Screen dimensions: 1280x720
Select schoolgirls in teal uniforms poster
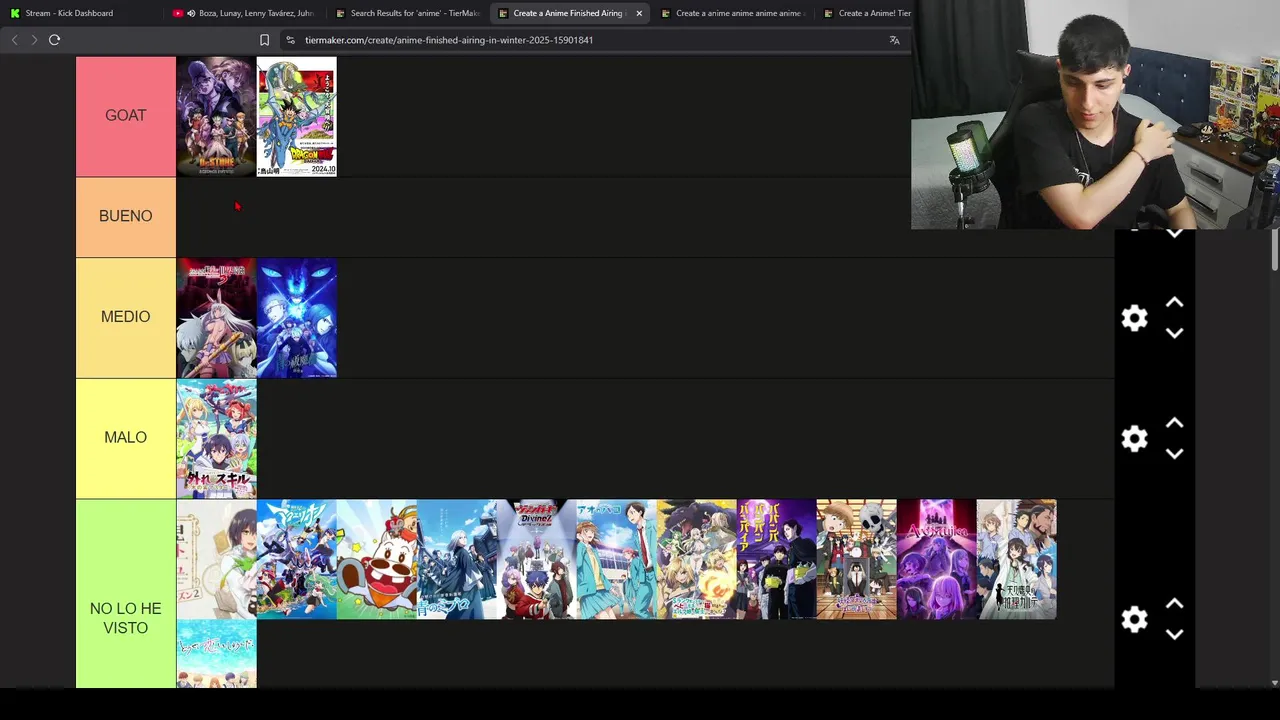617,559
